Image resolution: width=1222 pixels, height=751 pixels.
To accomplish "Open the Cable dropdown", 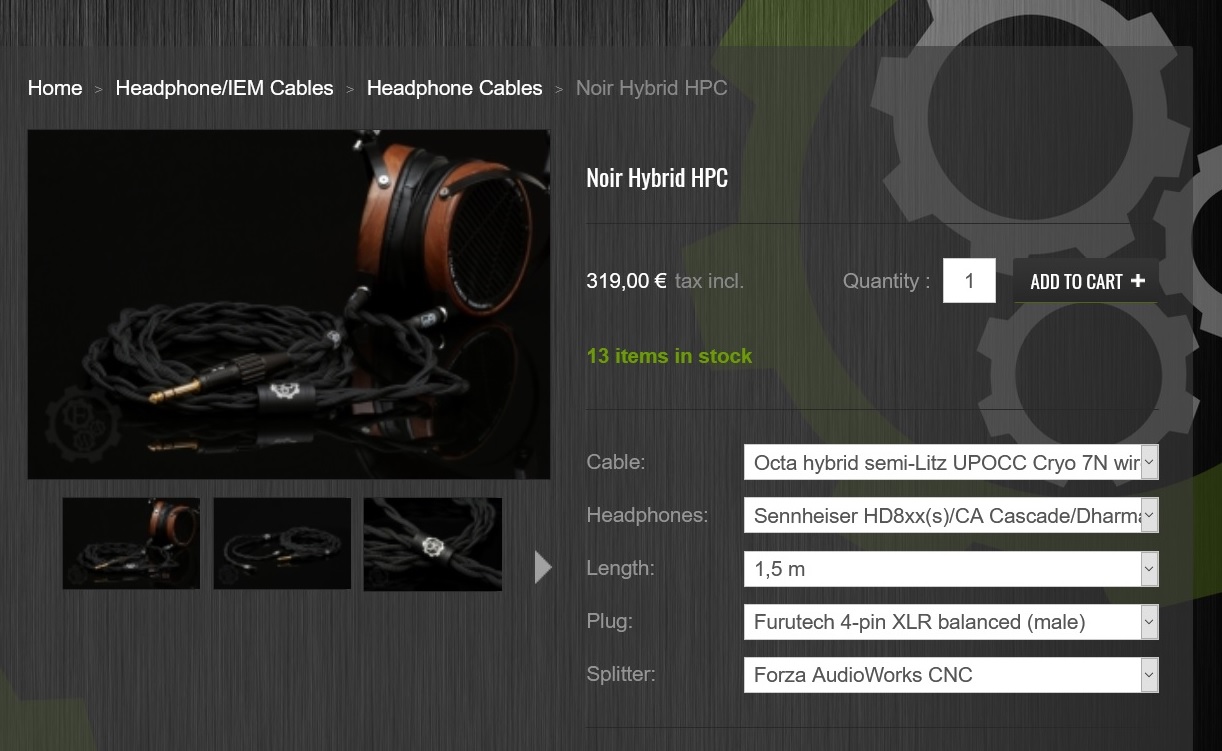I will pyautogui.click(x=951, y=463).
